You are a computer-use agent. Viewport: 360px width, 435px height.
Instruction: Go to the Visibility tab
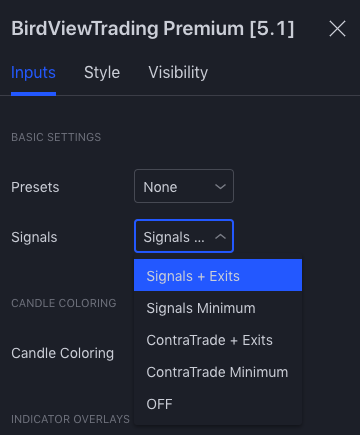[x=178, y=73]
